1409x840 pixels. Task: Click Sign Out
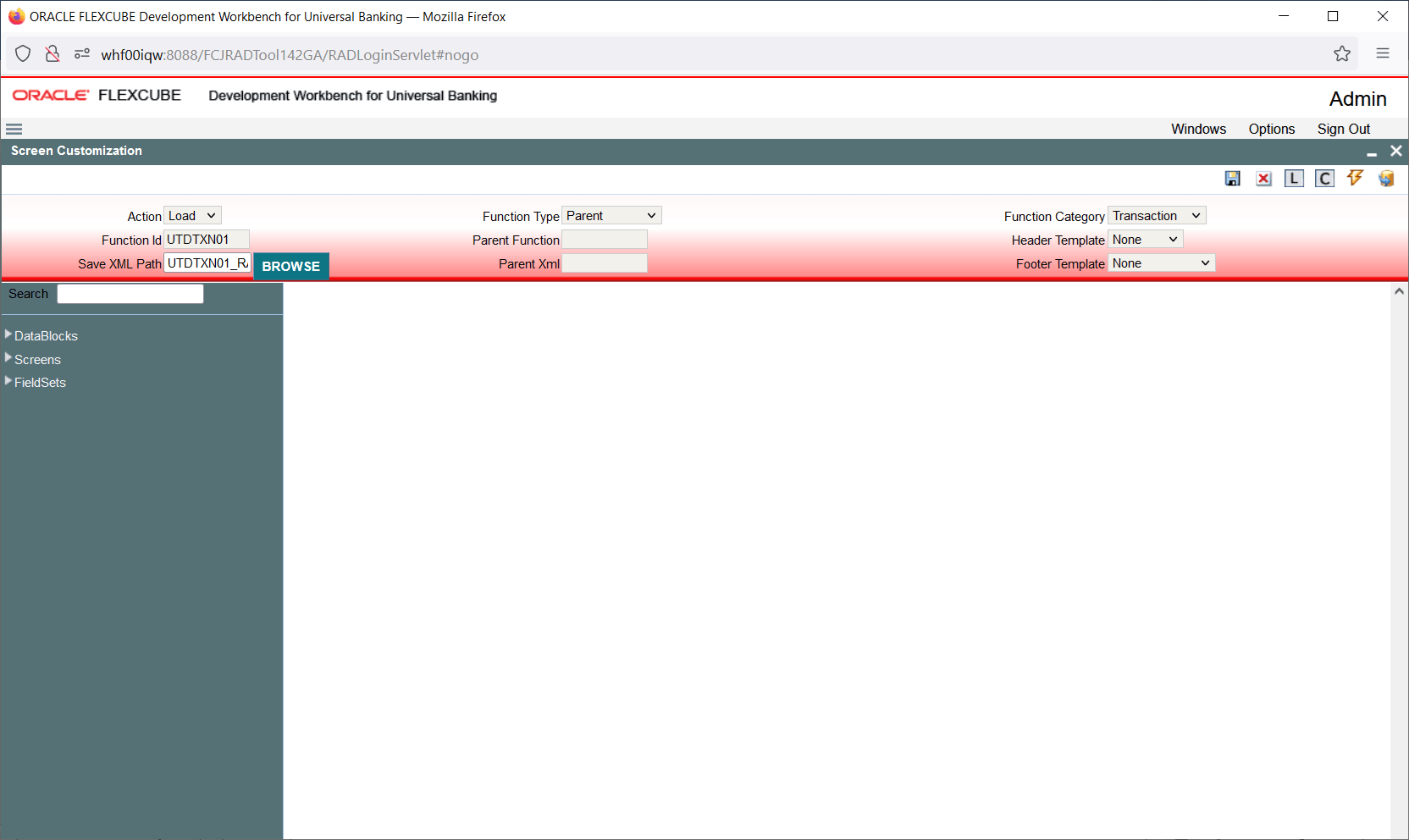[x=1343, y=129]
